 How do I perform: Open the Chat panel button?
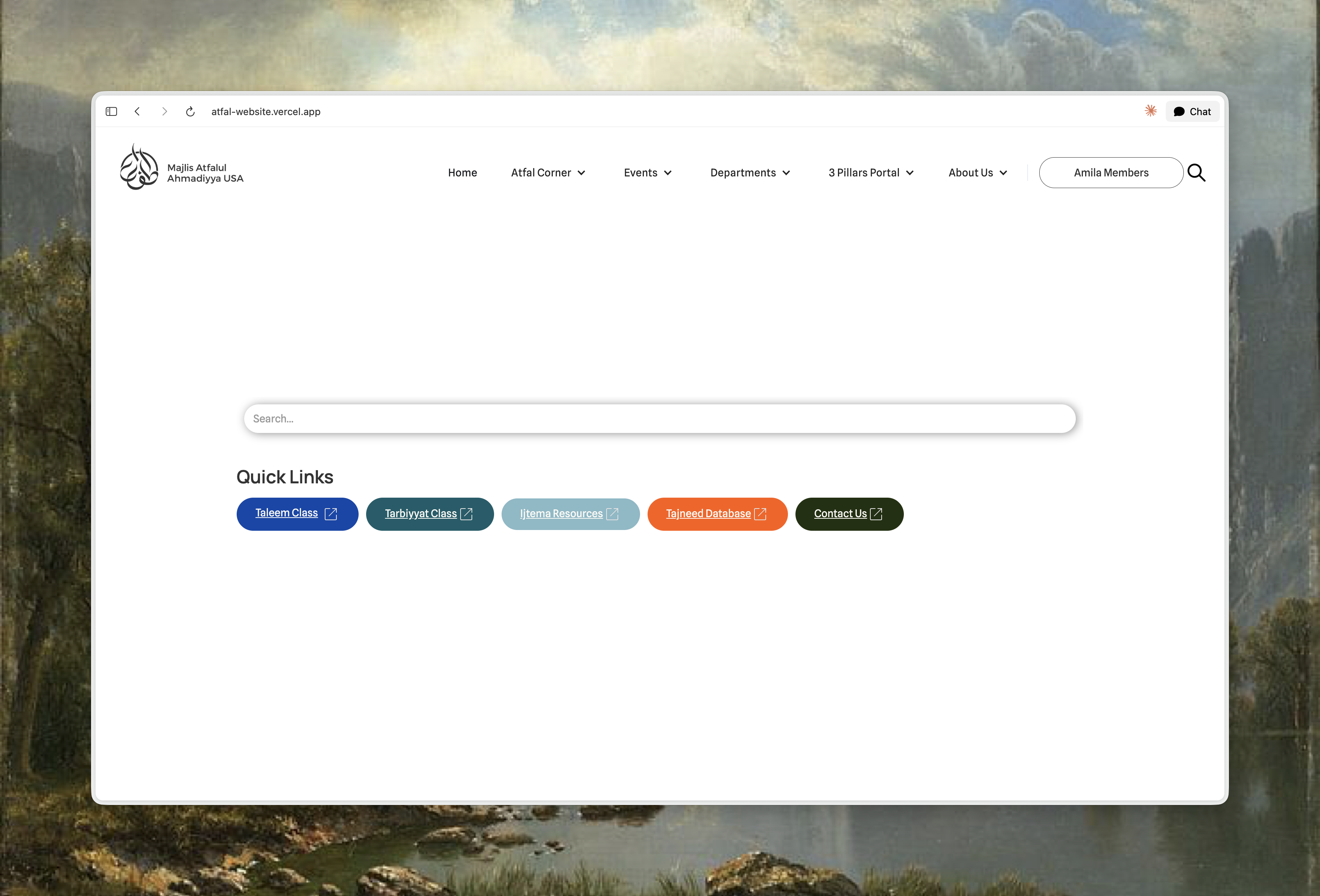click(x=1192, y=111)
